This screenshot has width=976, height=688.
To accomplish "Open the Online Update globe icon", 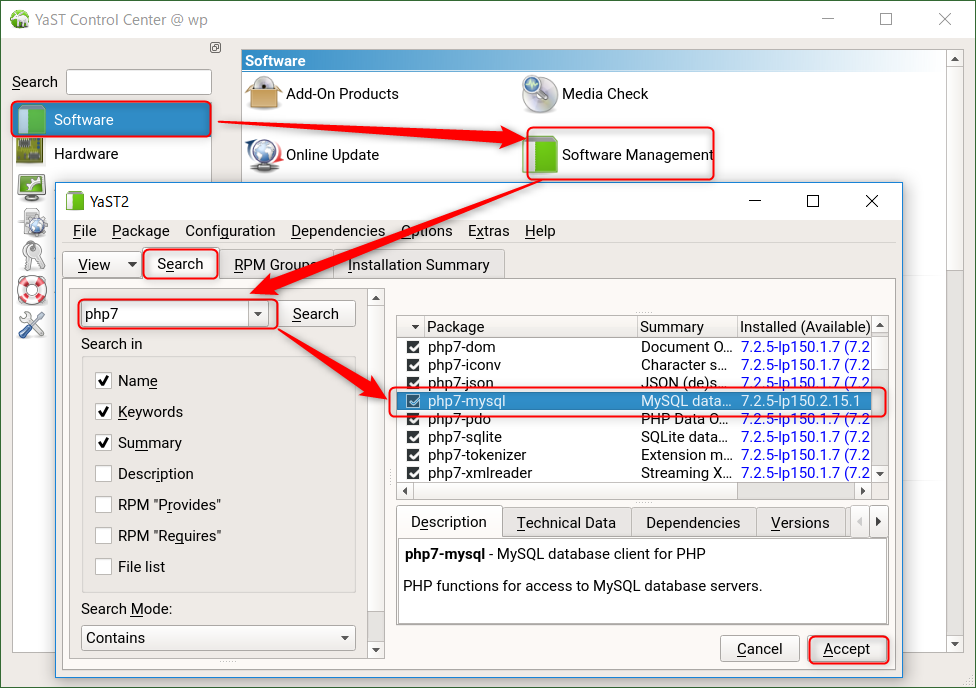I will (263, 154).
